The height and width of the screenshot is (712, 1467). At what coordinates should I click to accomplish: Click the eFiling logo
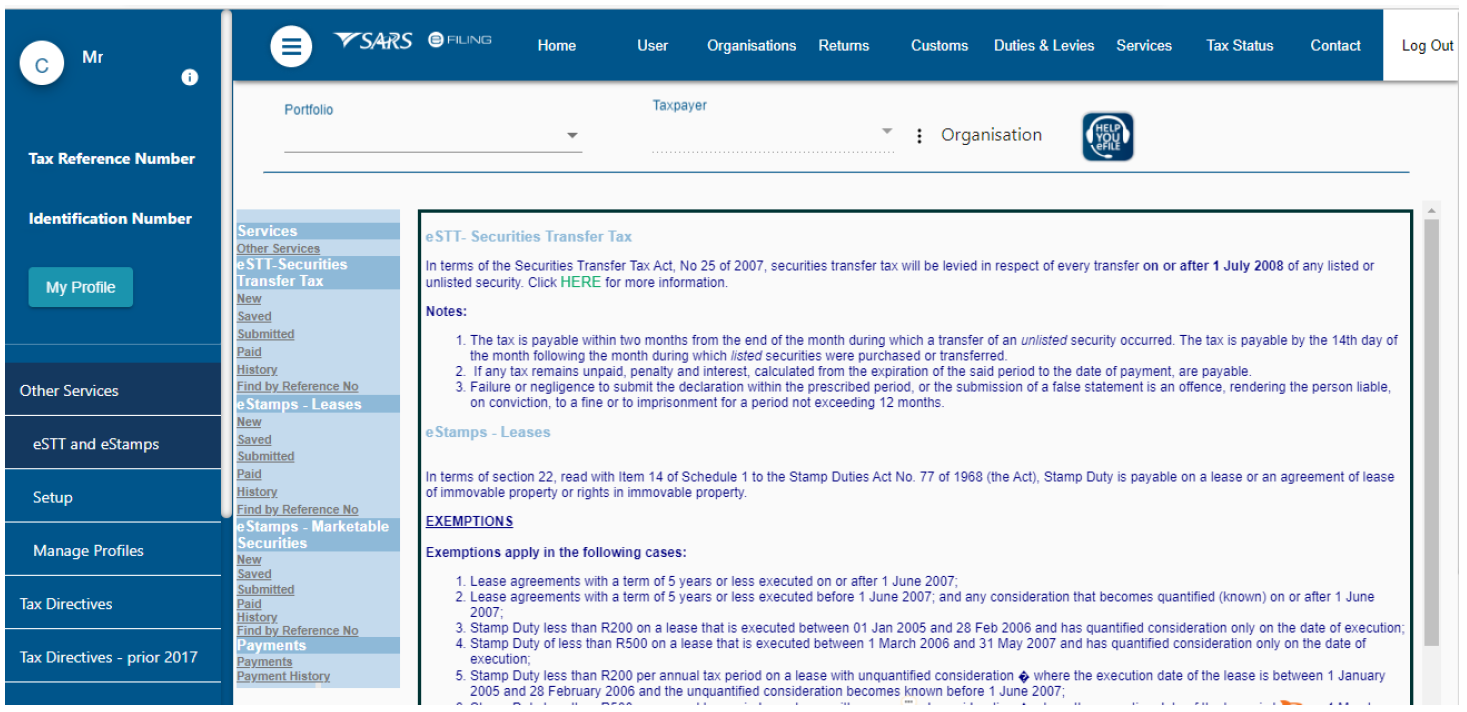tap(459, 39)
